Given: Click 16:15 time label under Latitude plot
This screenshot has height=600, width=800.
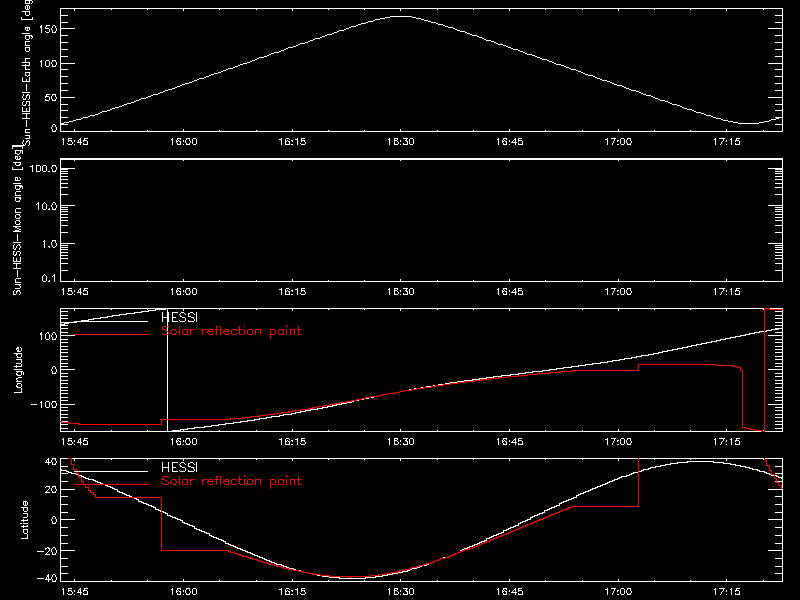Looking at the screenshot, I should [x=292, y=592].
